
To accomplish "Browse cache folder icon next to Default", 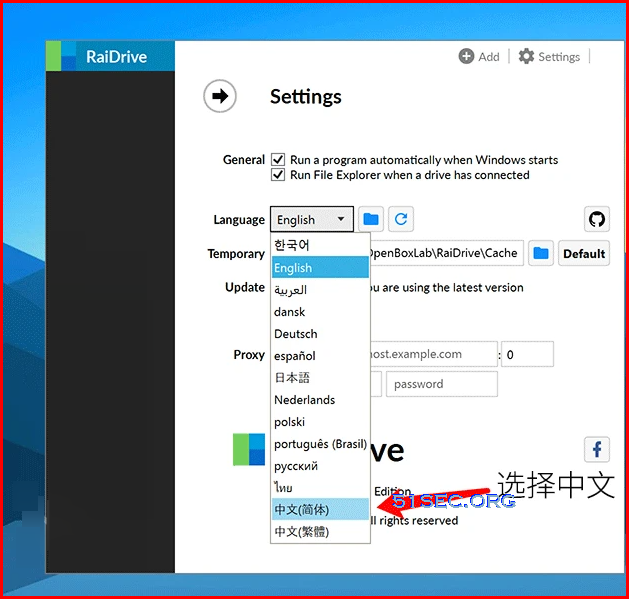I will click(540, 253).
